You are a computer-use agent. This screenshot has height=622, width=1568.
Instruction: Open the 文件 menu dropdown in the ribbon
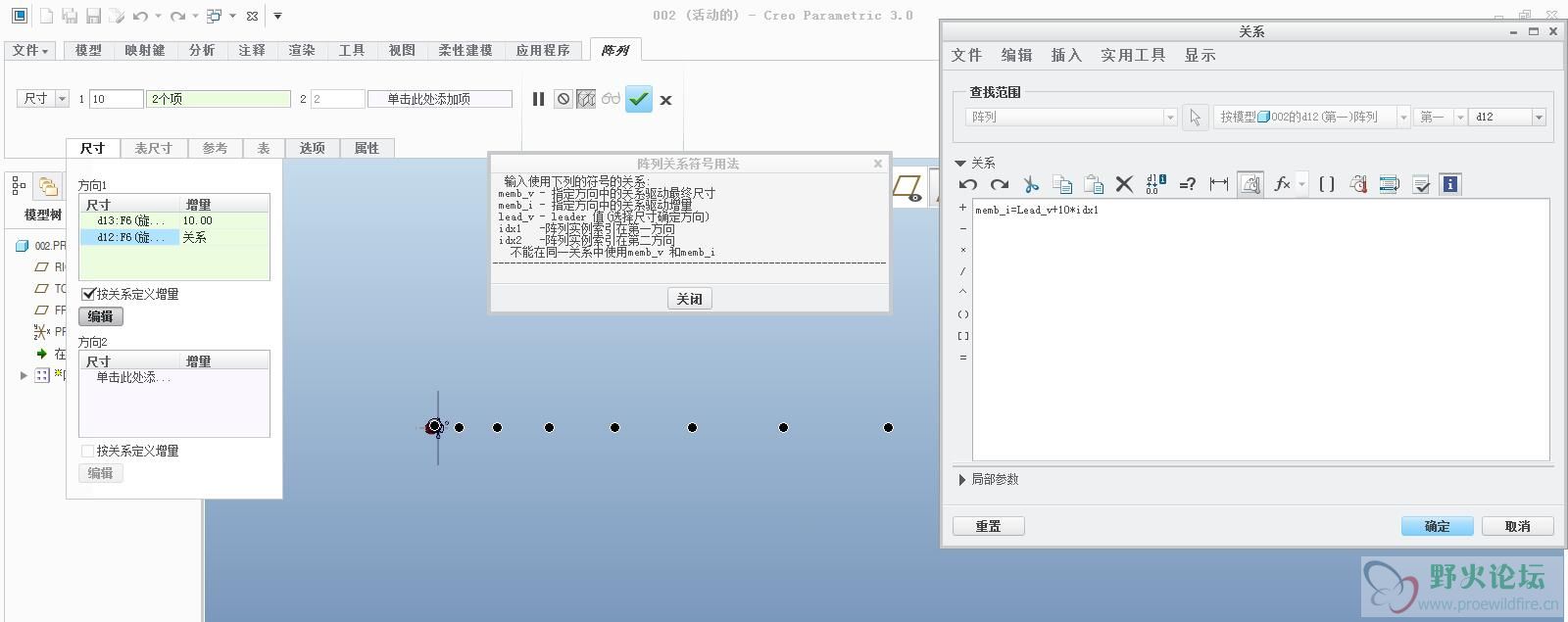(30, 51)
